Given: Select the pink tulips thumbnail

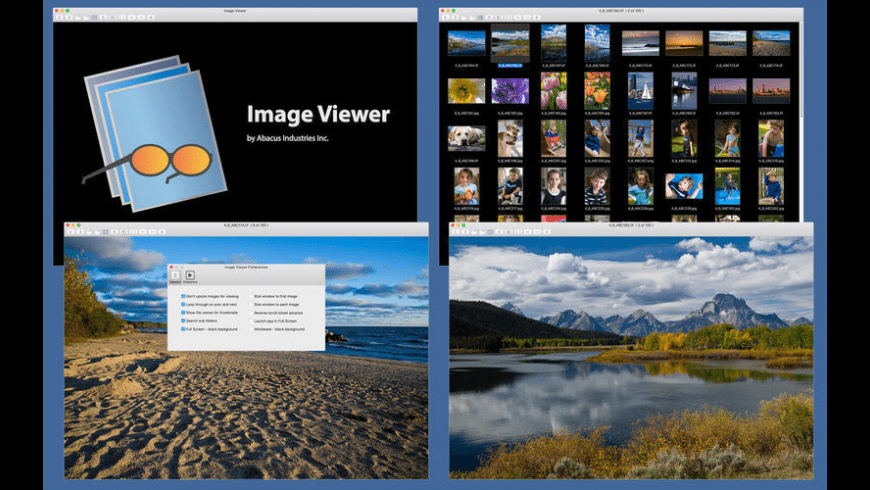Looking at the screenshot, I should (553, 90).
